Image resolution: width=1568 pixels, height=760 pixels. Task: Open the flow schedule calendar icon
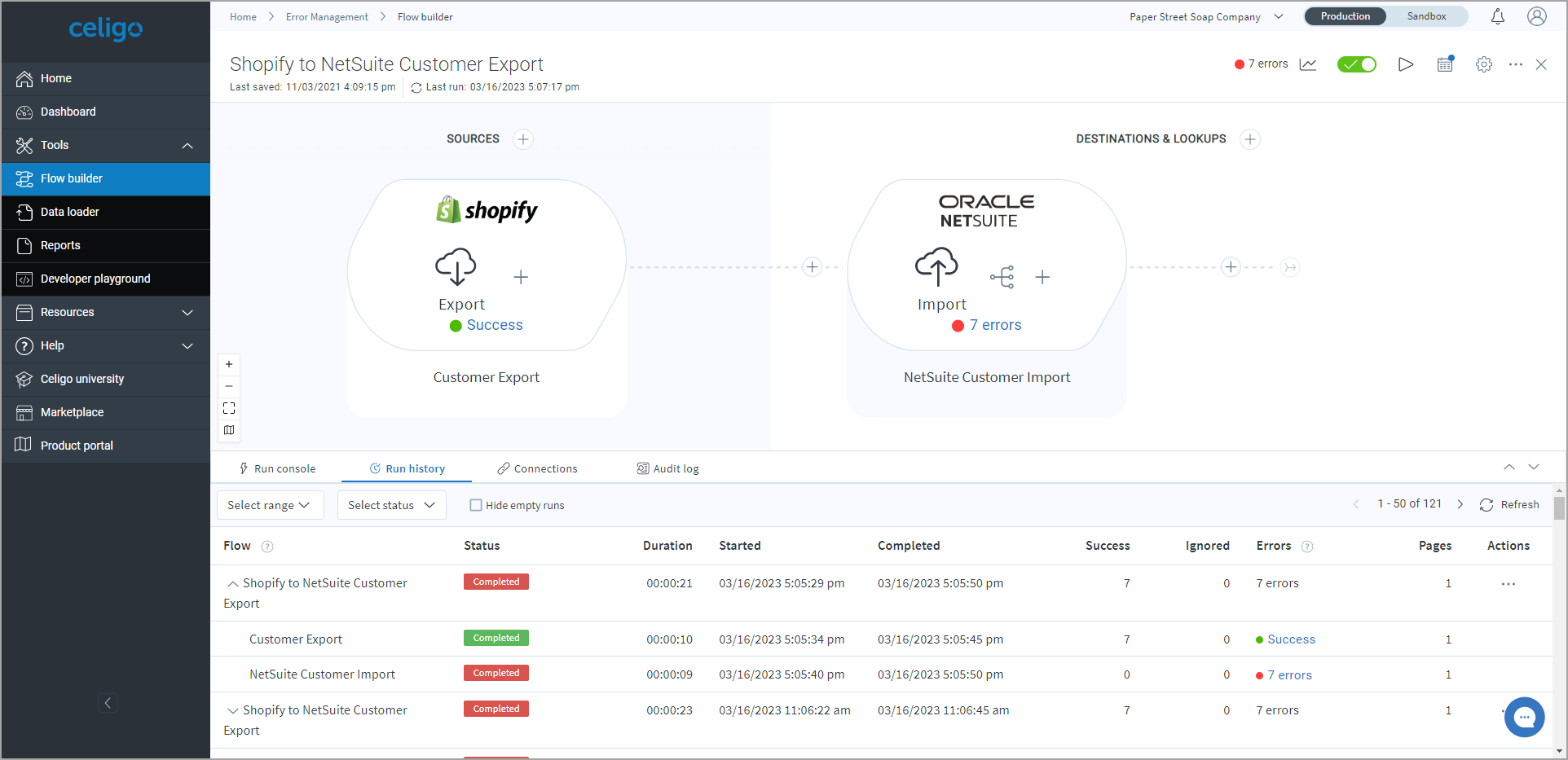(1445, 64)
